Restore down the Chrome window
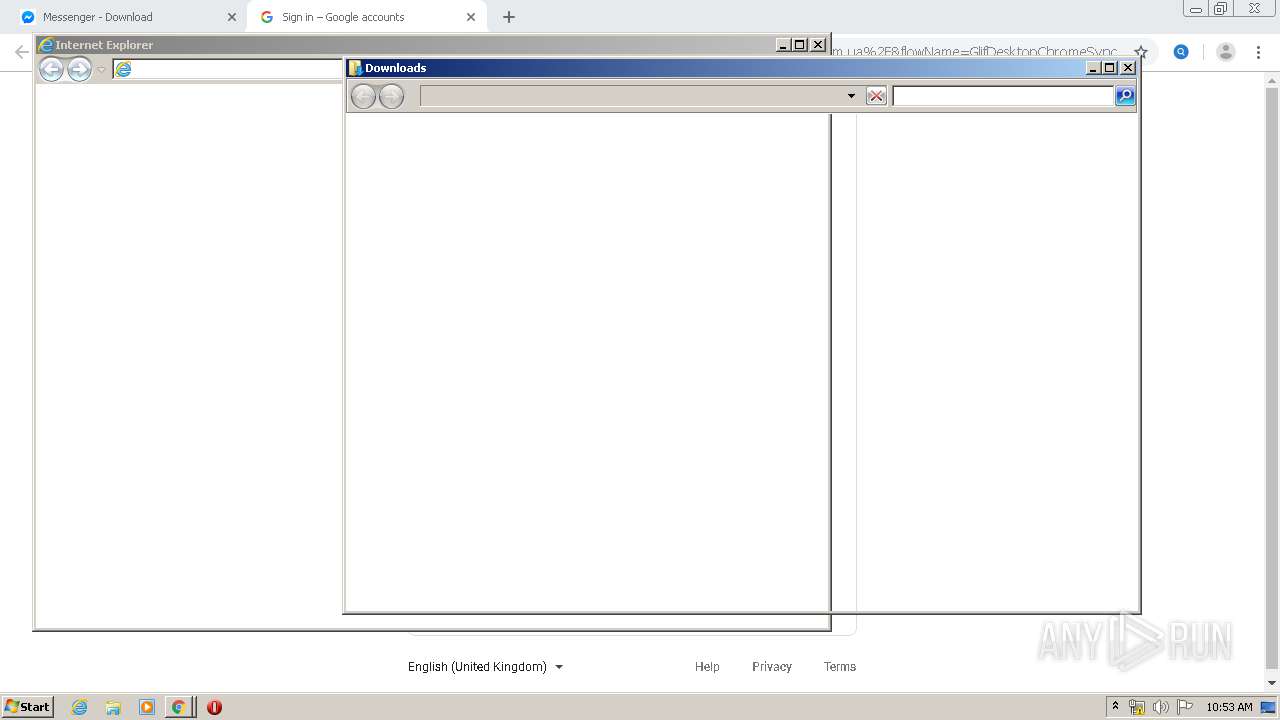 pyautogui.click(x=1221, y=9)
